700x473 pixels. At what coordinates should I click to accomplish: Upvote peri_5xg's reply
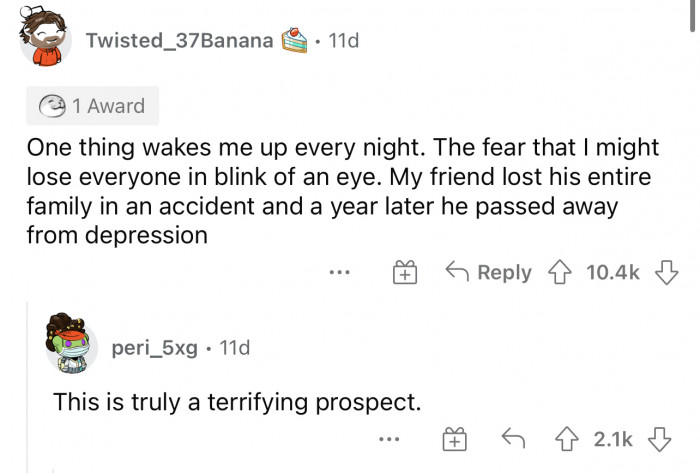click(567, 439)
